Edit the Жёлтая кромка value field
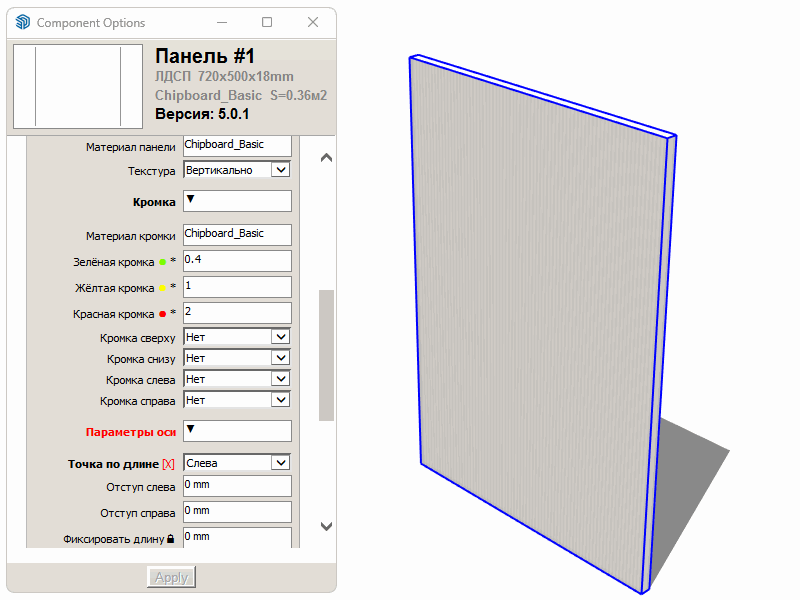 (237, 287)
